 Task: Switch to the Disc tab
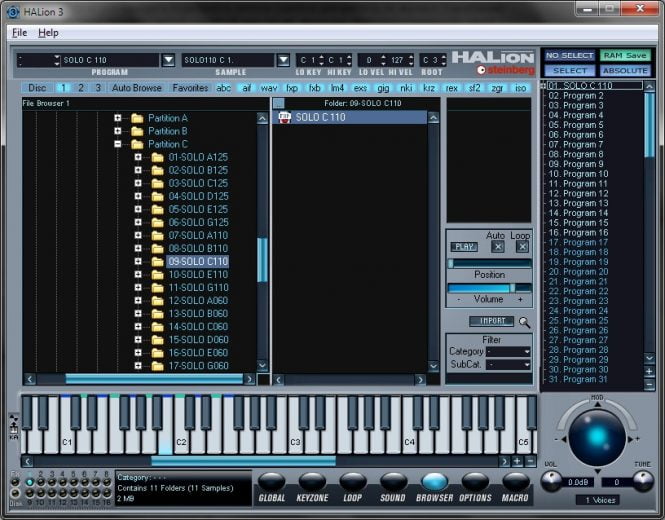pos(37,88)
